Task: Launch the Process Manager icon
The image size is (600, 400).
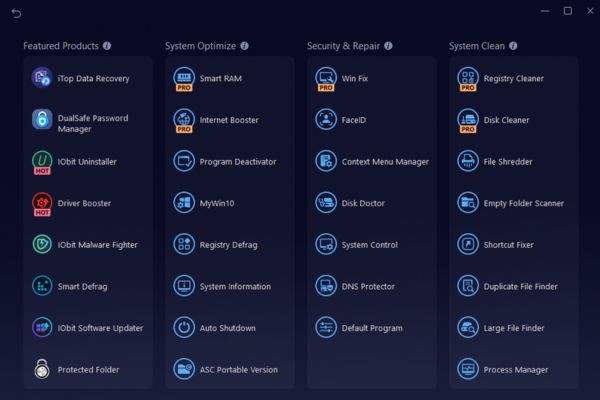Action: [468, 369]
